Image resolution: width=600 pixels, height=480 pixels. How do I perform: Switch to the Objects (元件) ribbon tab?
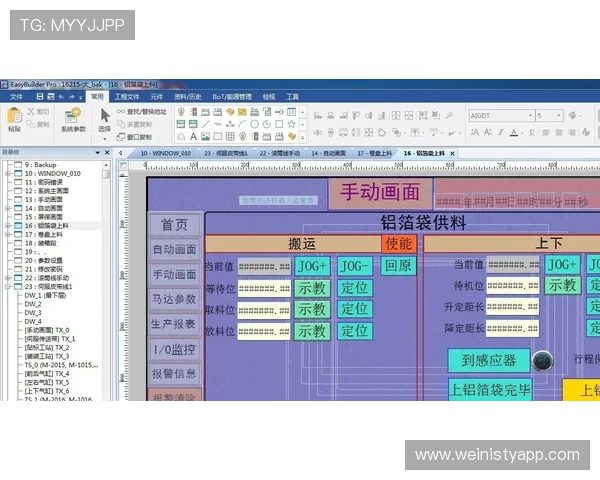click(x=156, y=96)
